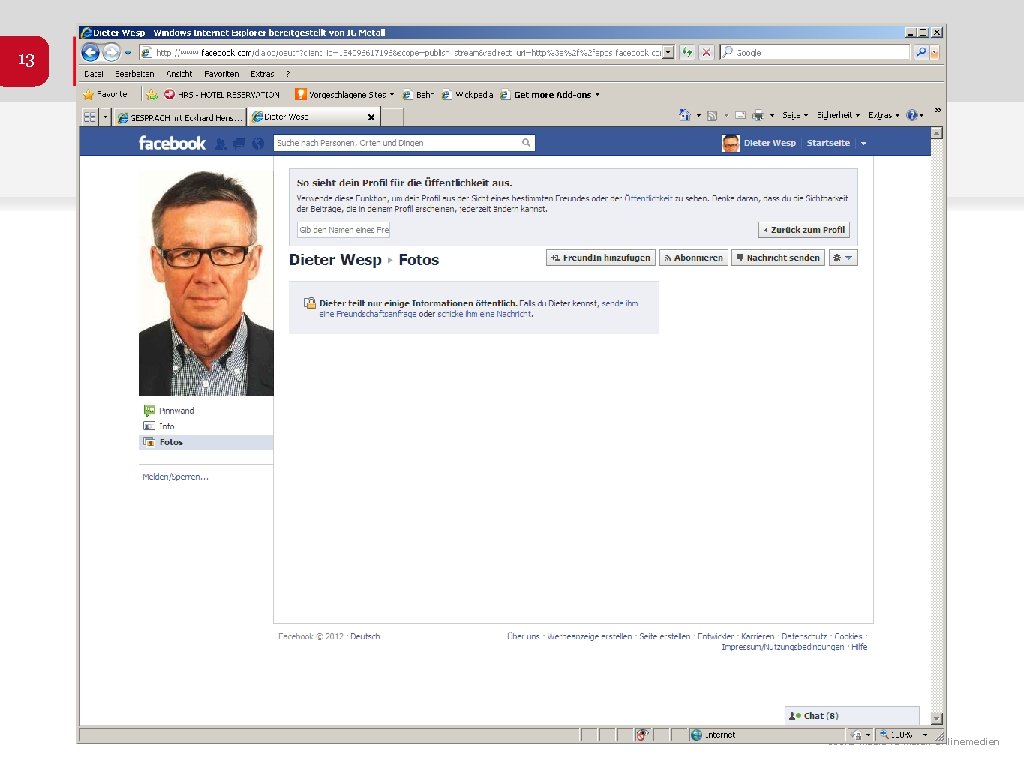This screenshot has height=768, width=1024.
Task: Open the Quick Tabs grid icon
Action: pyautogui.click(x=89, y=117)
